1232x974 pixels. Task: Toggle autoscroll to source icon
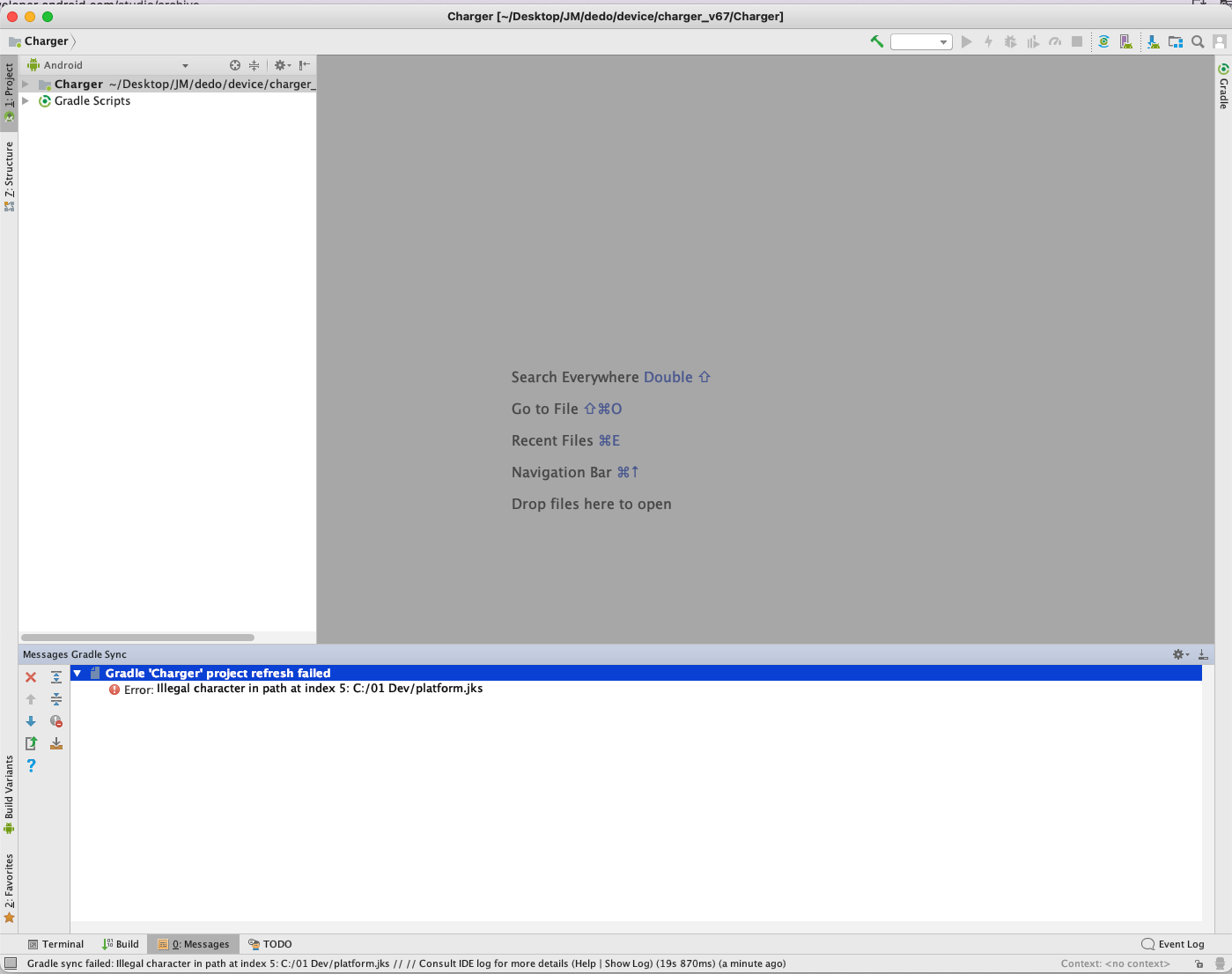(56, 743)
